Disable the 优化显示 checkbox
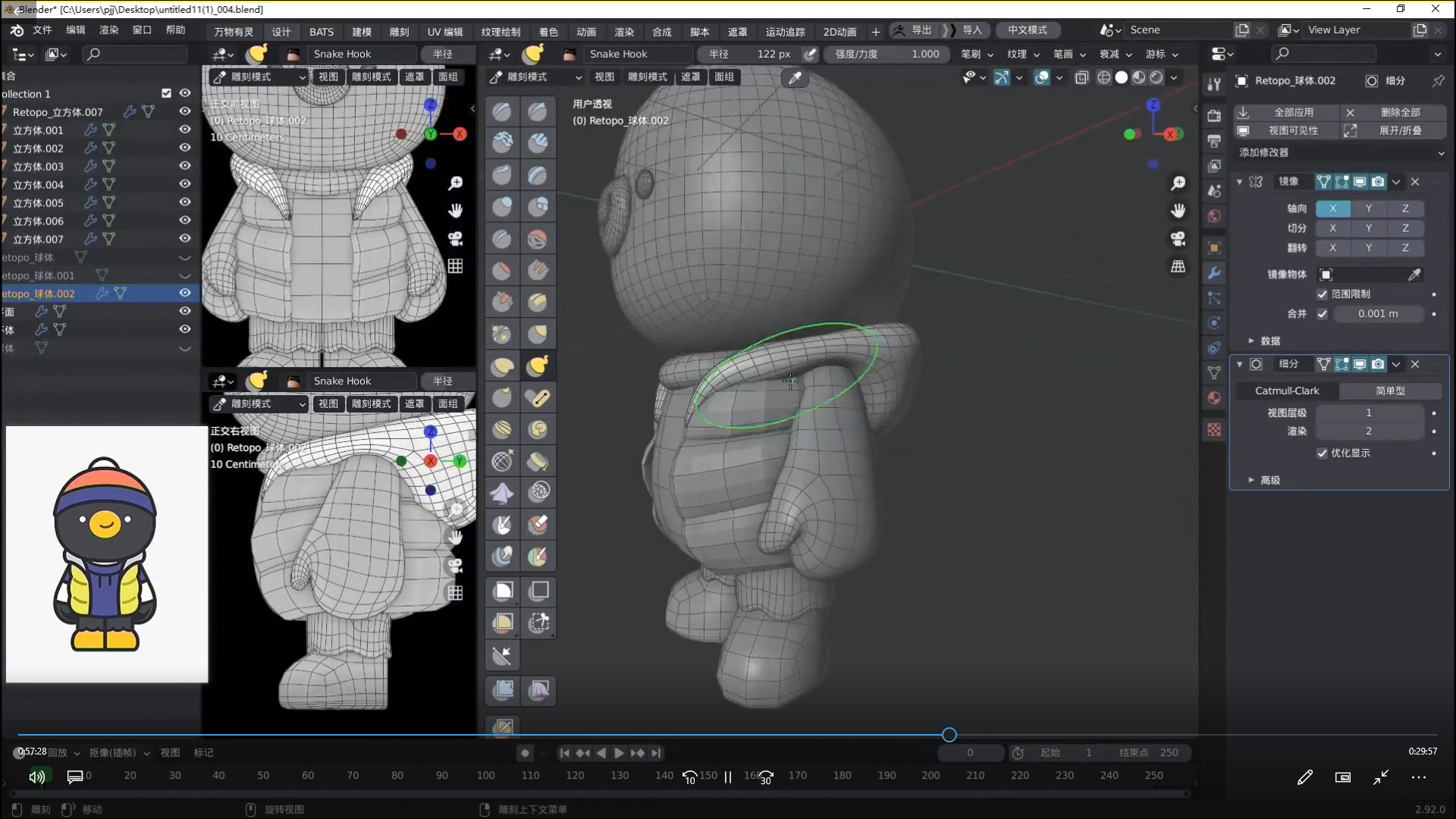1456x819 pixels. 1322,453
